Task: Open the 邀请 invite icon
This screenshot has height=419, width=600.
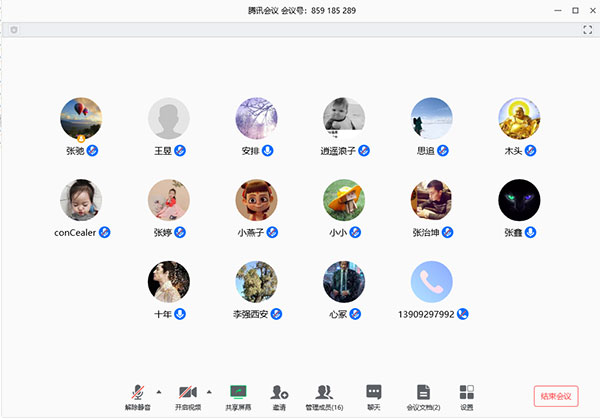Action: (x=280, y=392)
